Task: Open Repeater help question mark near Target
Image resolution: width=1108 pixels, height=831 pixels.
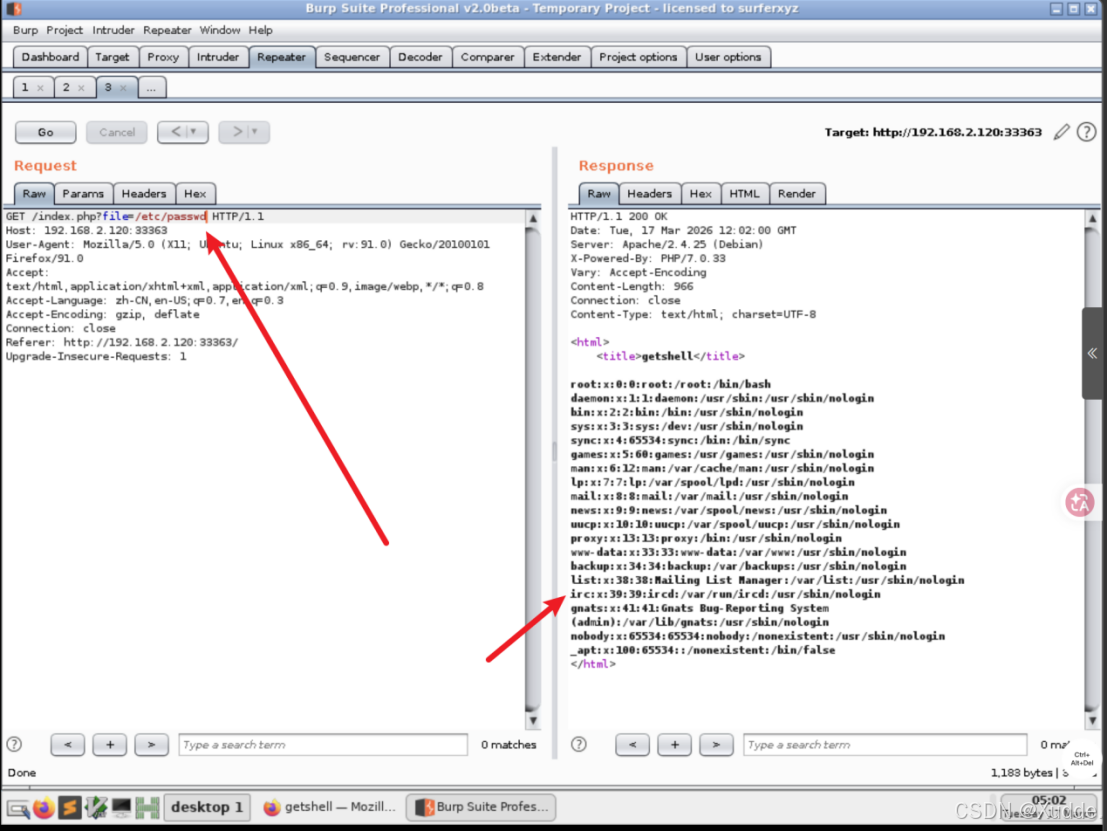Action: tap(1086, 132)
